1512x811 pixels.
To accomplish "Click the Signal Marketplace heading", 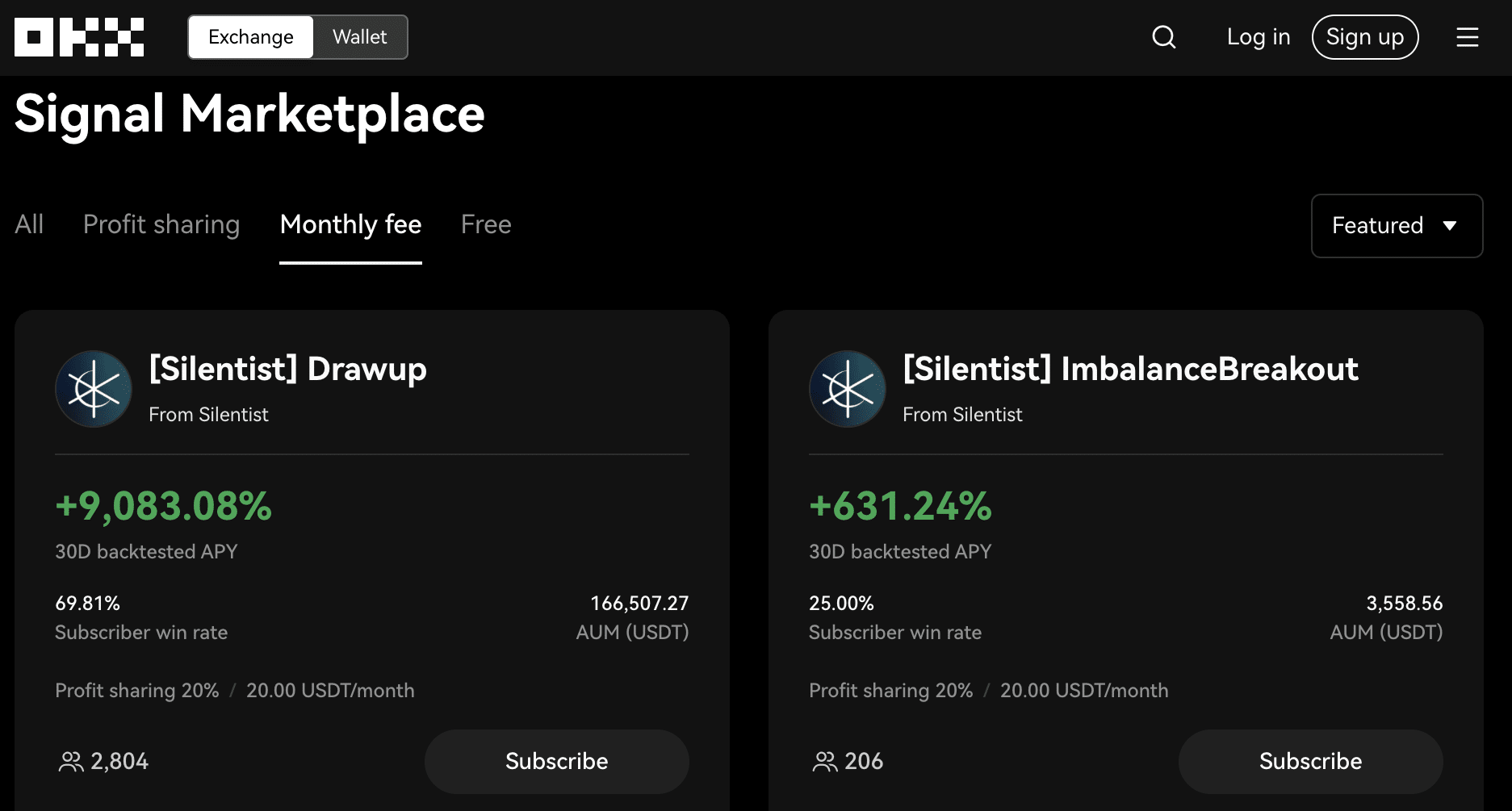I will (x=249, y=114).
